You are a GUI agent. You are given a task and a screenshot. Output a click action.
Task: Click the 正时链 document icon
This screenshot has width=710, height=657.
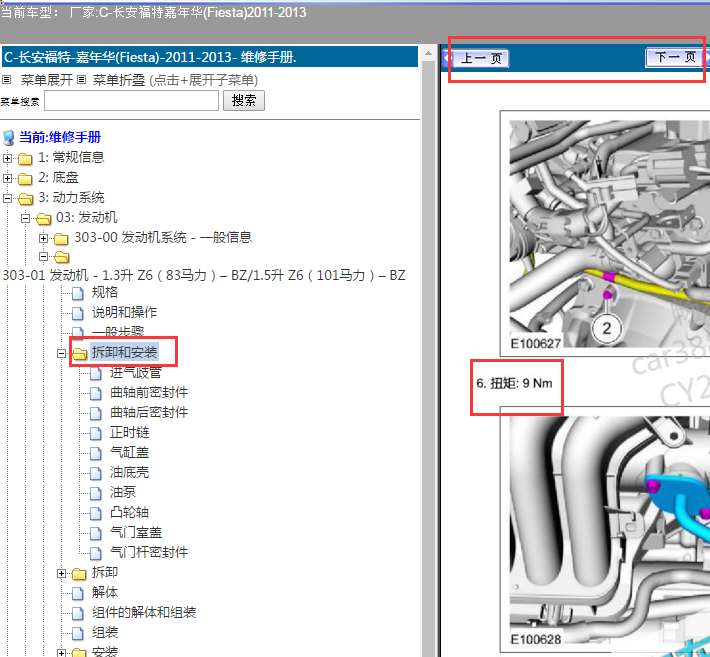click(x=96, y=433)
